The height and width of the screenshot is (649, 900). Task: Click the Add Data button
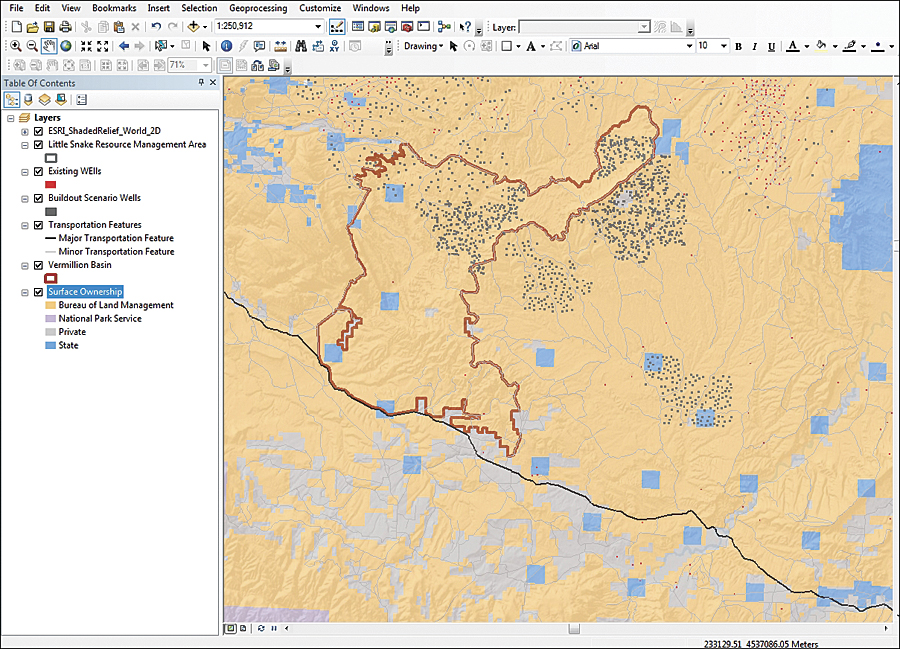[193, 26]
